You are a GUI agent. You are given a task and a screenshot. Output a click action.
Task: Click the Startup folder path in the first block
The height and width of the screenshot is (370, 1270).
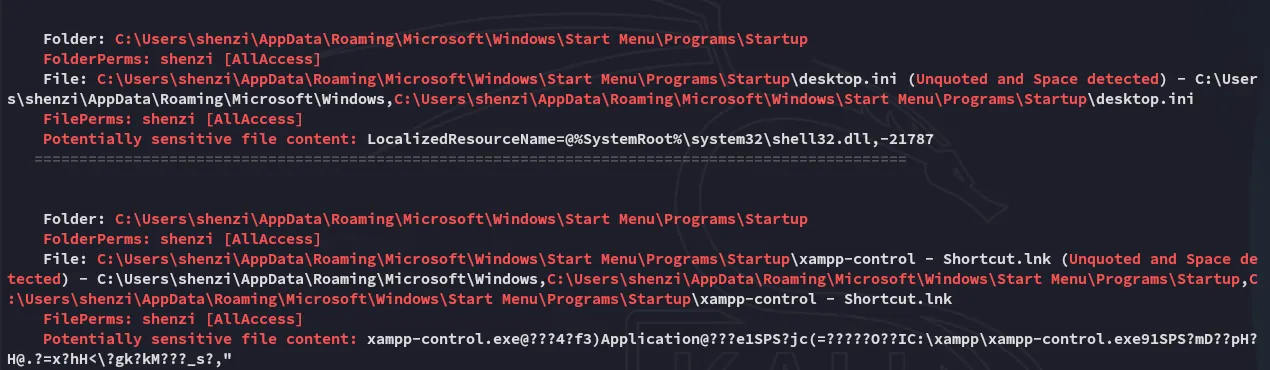[x=461, y=39]
